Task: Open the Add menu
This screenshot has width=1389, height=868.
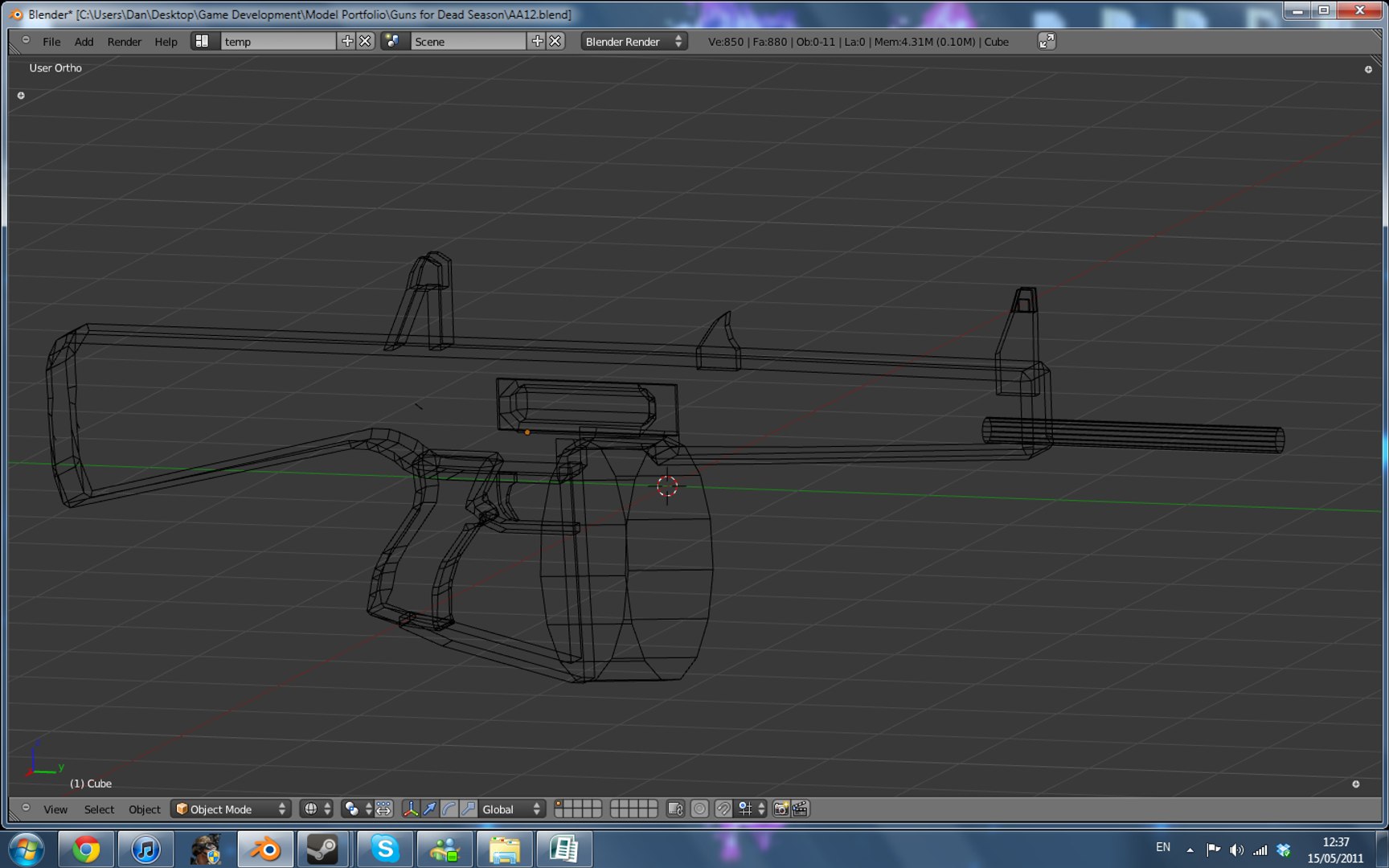Action: click(84, 41)
